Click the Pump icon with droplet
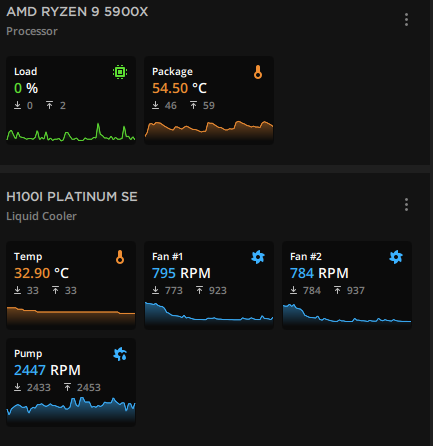The image size is (433, 446). coord(120,354)
